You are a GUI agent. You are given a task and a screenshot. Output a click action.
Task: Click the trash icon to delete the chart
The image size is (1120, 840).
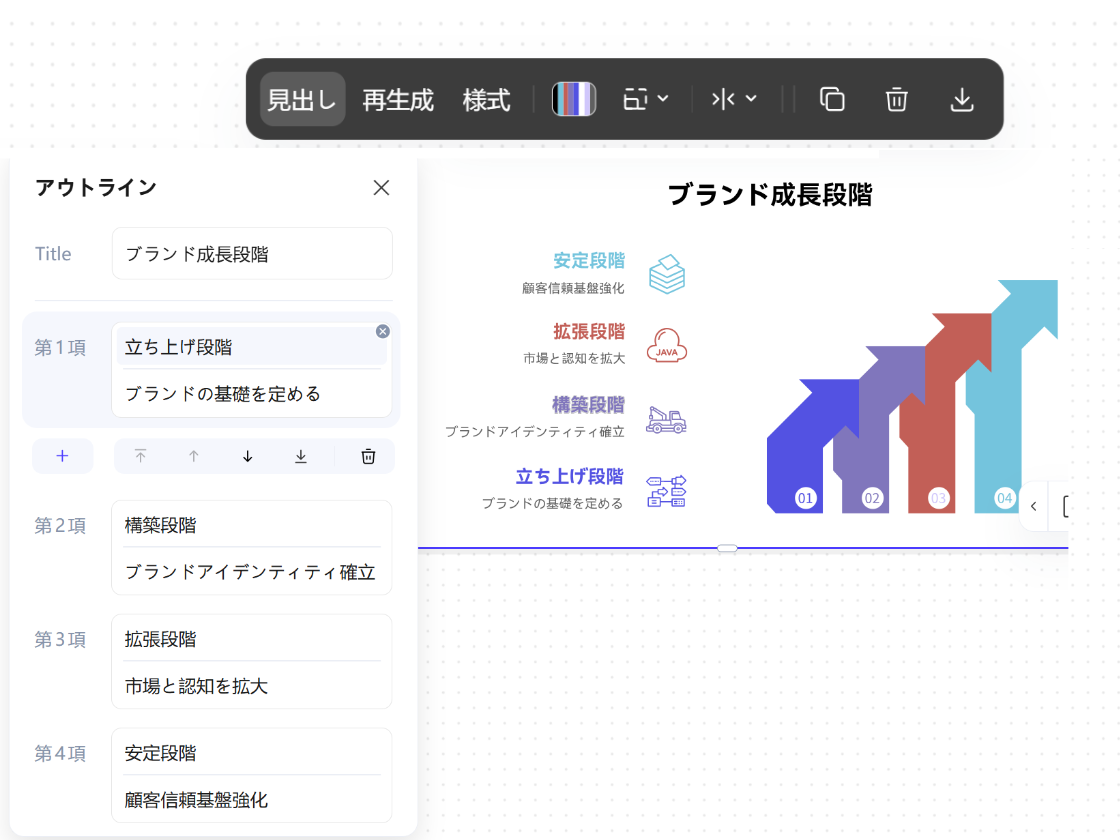pyautogui.click(x=896, y=99)
